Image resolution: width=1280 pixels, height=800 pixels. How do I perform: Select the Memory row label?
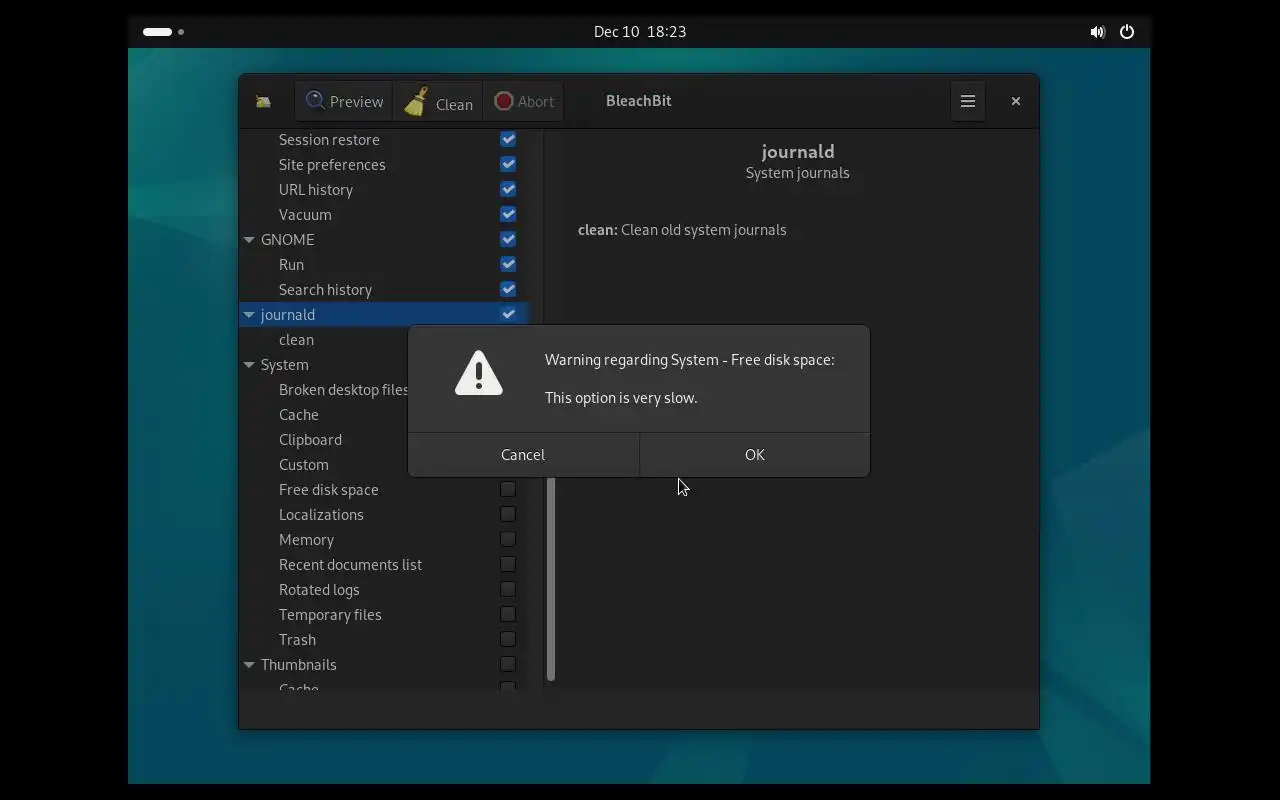tap(306, 539)
